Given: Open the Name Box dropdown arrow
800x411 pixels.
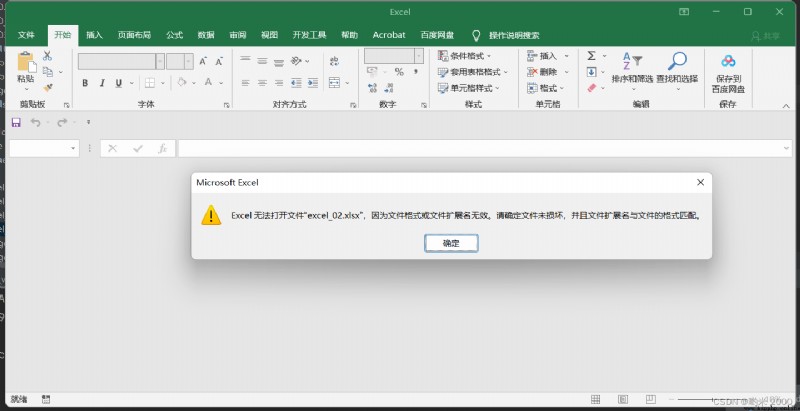Looking at the screenshot, I should pyautogui.click(x=73, y=148).
